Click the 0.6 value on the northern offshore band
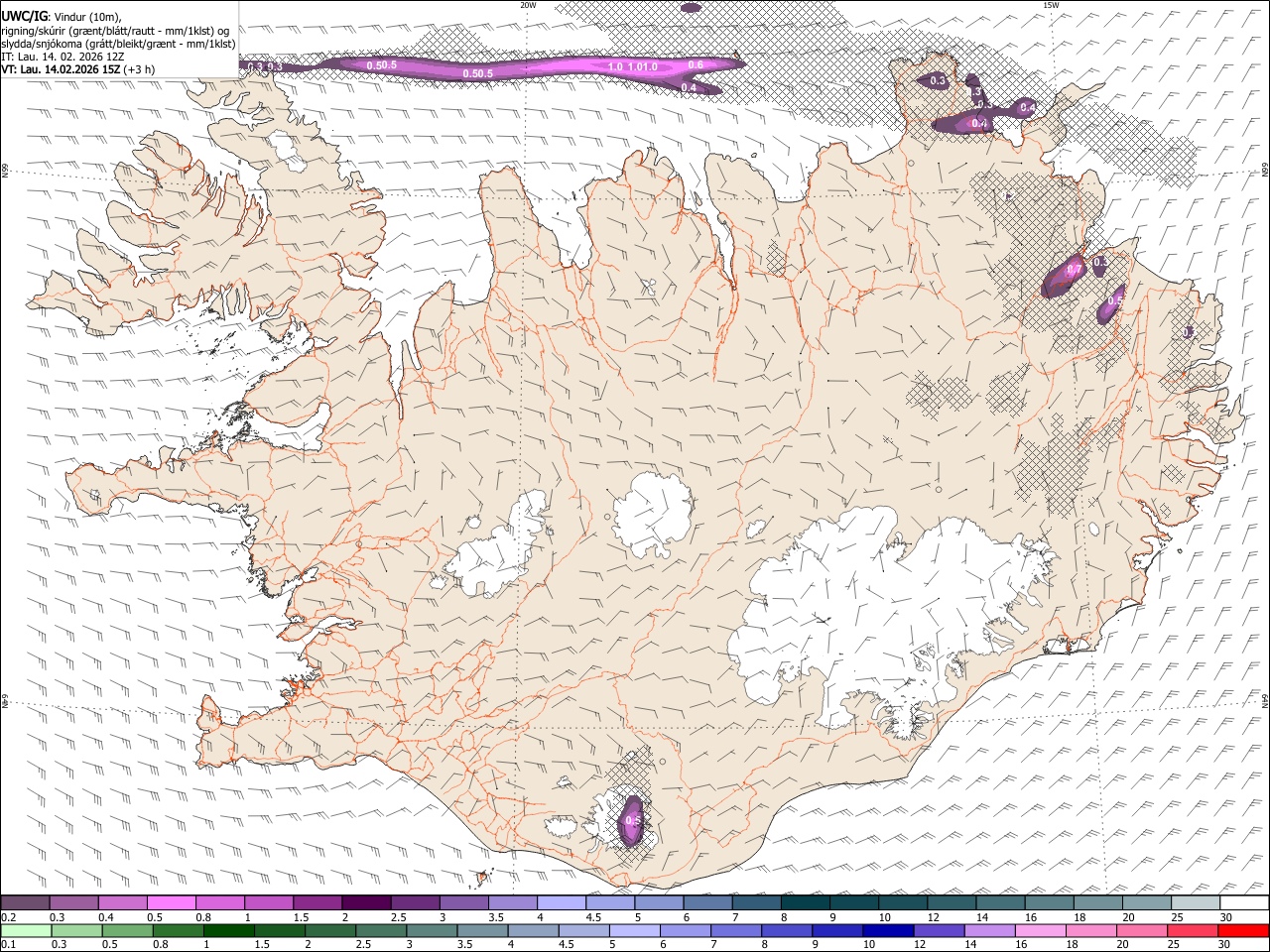 point(696,65)
